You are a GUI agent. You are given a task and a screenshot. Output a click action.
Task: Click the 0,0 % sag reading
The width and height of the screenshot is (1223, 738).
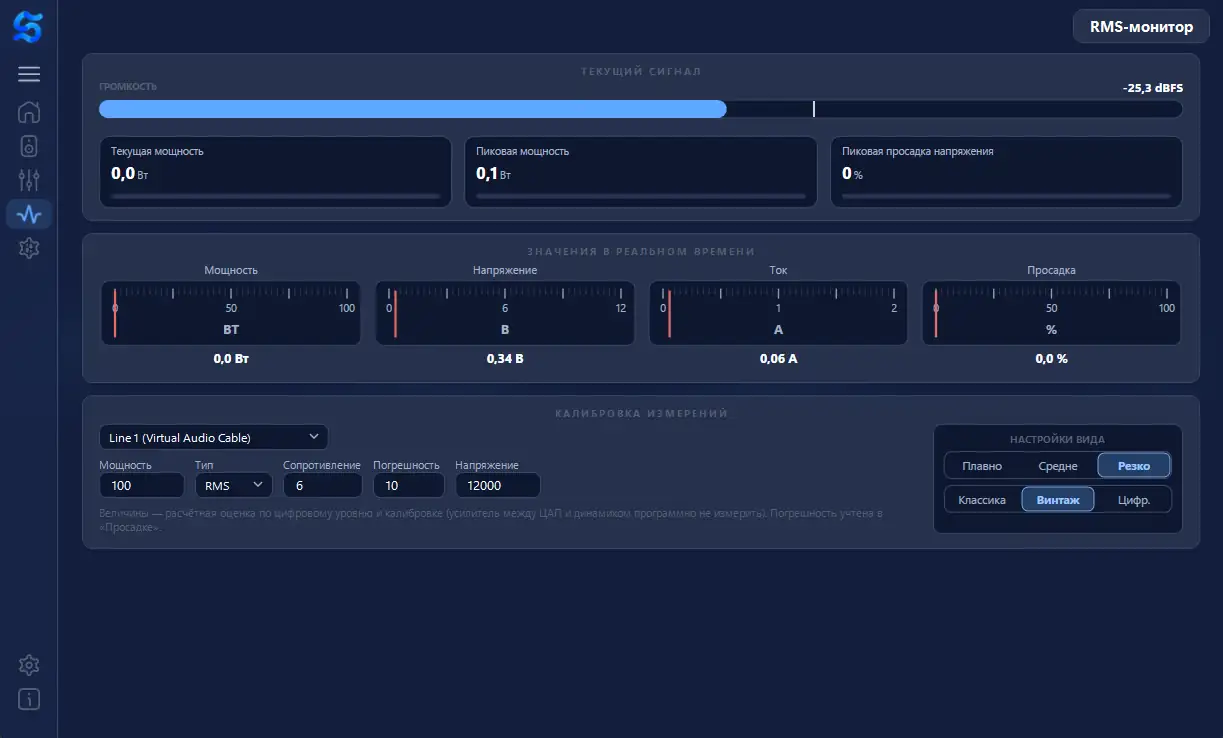pyautogui.click(x=1051, y=358)
